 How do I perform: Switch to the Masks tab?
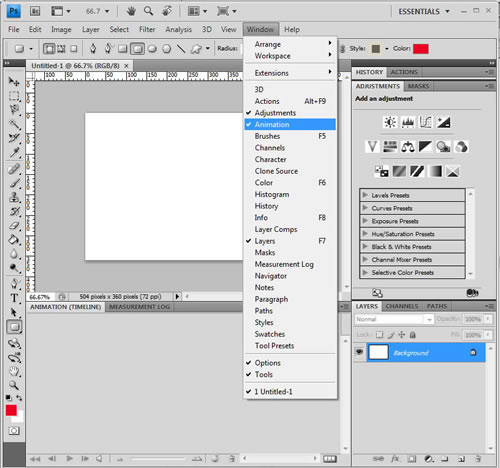(x=419, y=86)
